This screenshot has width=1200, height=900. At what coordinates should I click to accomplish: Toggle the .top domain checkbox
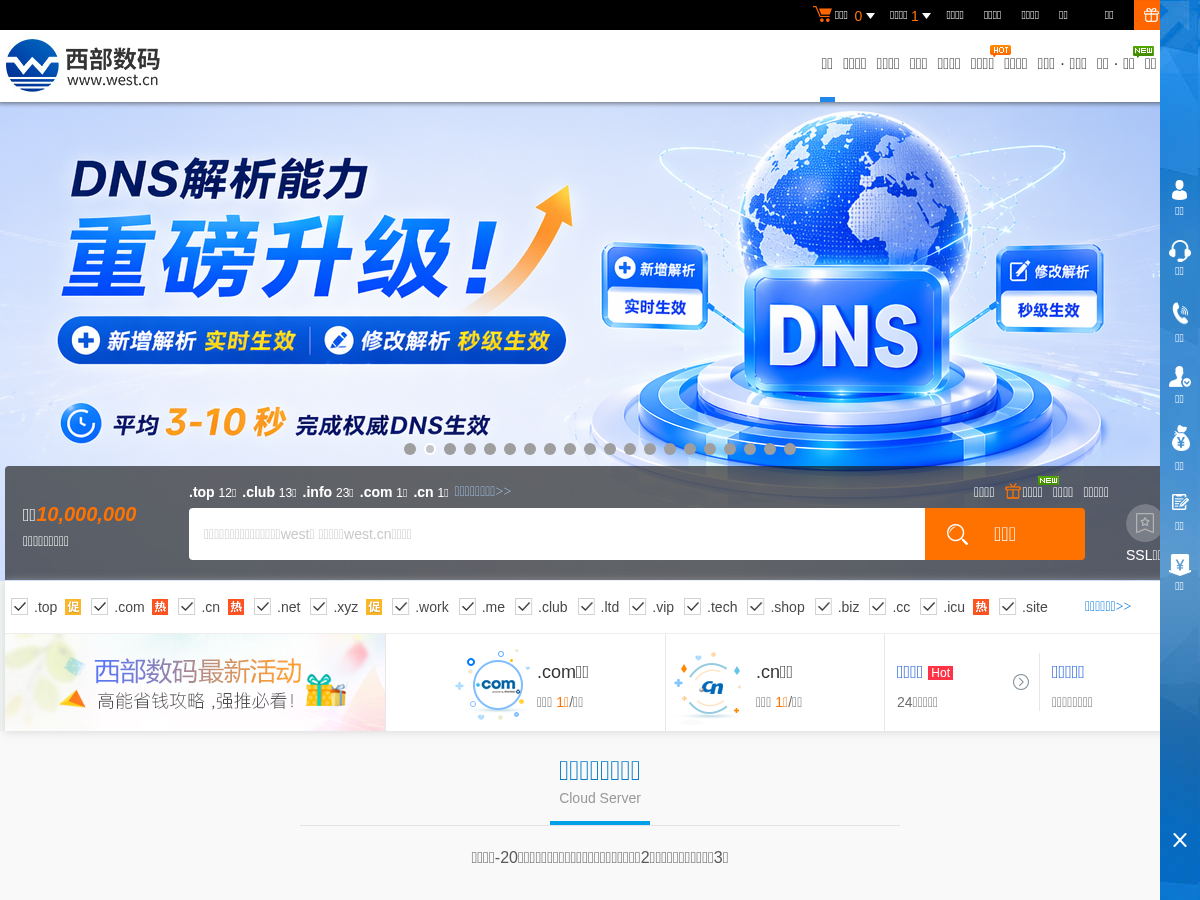pos(19,606)
